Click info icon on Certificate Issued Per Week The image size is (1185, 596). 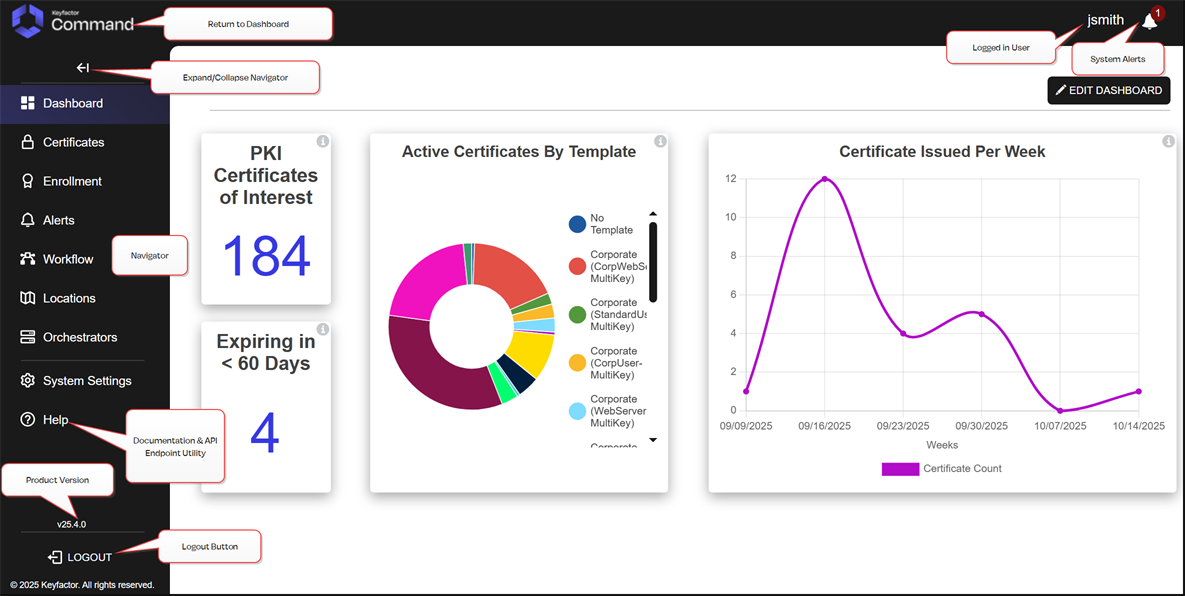click(1168, 141)
